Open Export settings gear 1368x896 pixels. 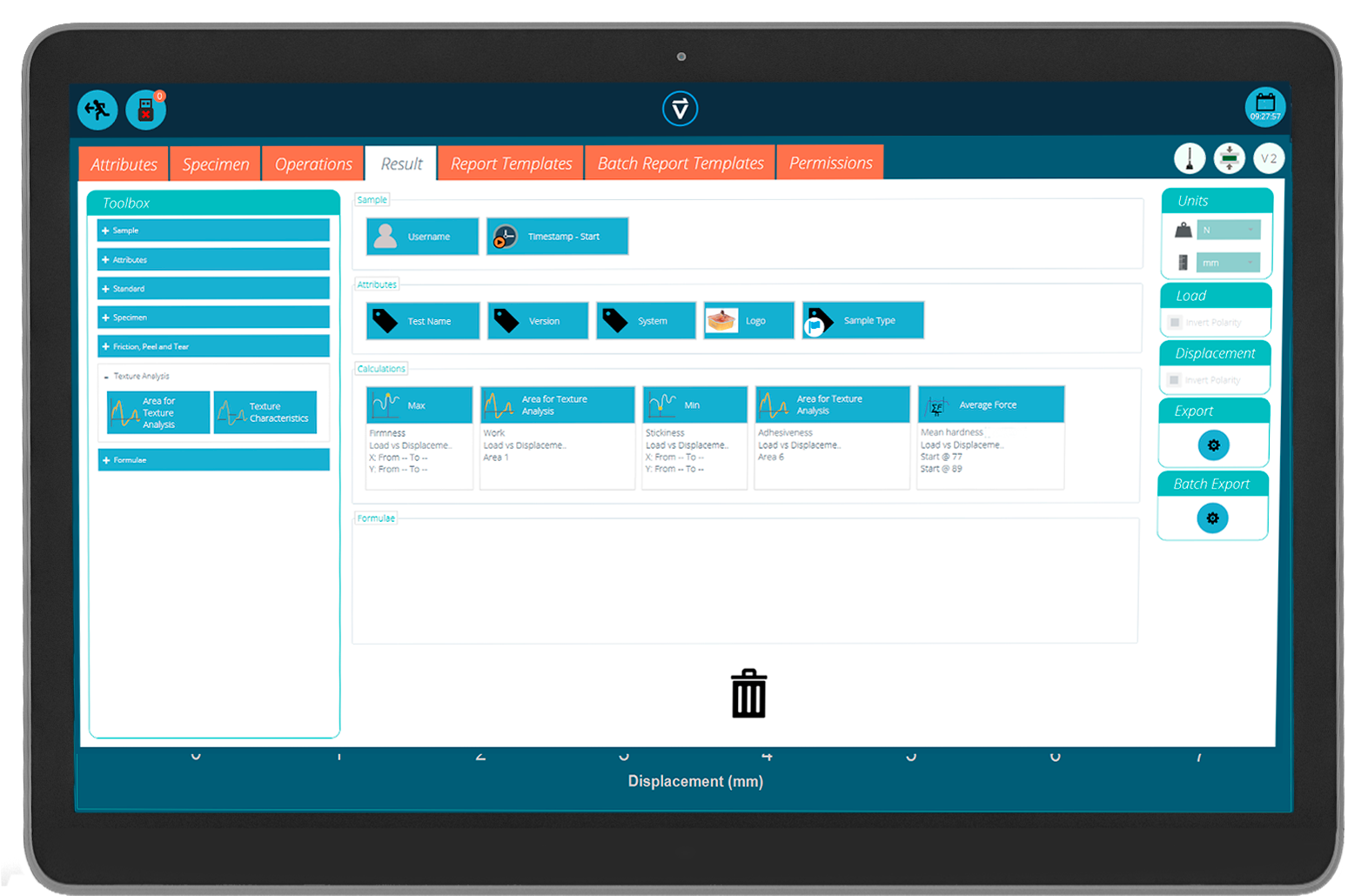1213,445
